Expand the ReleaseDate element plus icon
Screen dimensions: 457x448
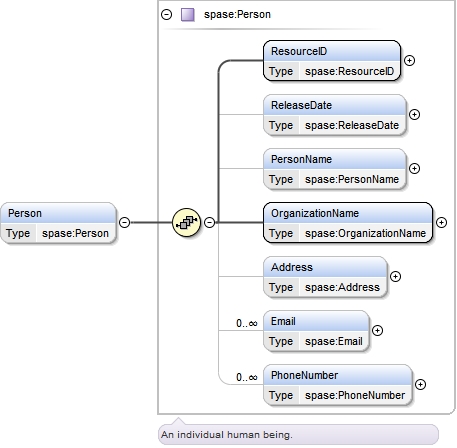pyautogui.click(x=414, y=114)
